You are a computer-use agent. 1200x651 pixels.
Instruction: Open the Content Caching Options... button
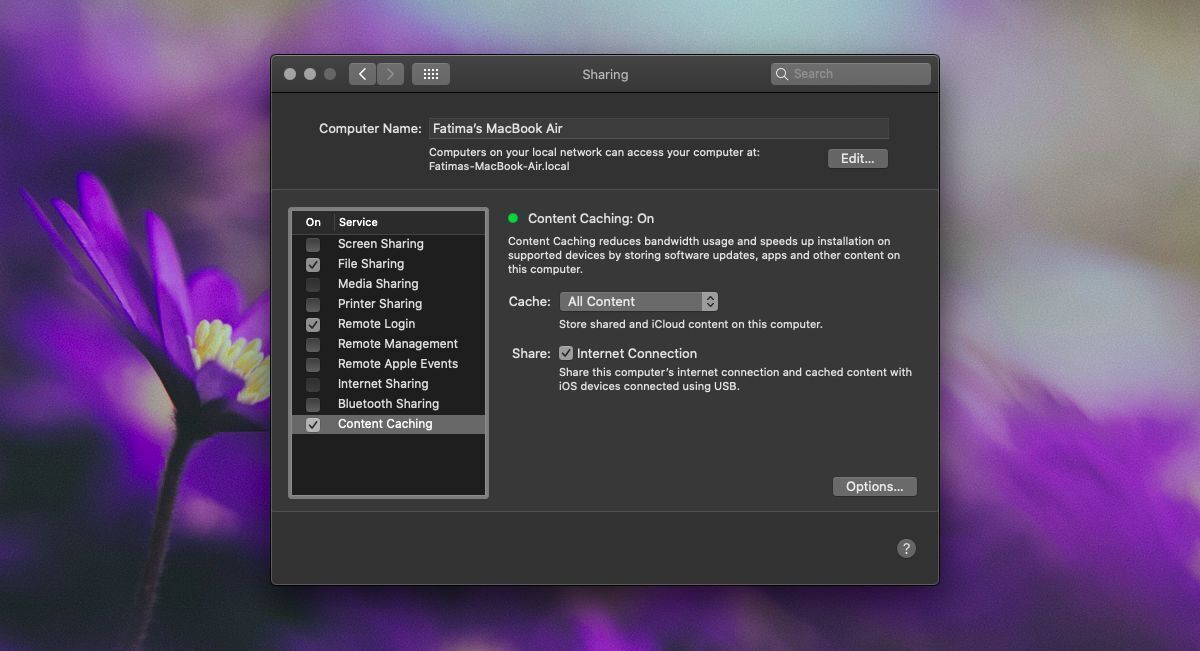(874, 486)
